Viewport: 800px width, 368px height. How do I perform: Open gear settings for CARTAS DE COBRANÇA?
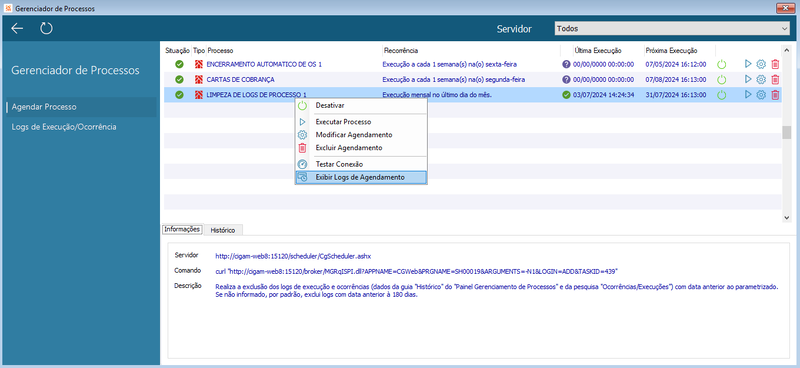point(761,80)
